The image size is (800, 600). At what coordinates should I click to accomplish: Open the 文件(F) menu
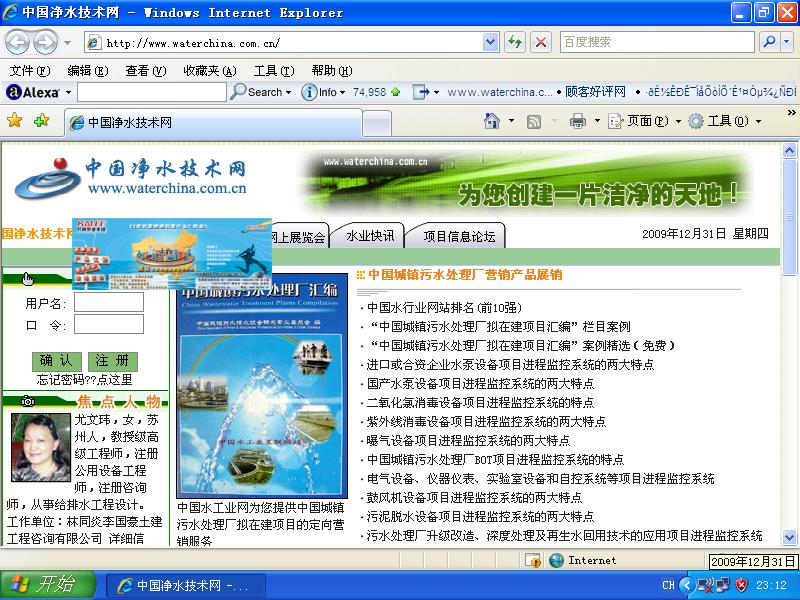pyautogui.click(x=30, y=70)
